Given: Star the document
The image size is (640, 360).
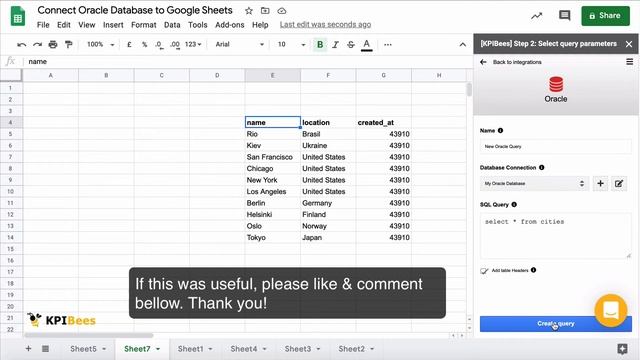Looking at the screenshot, I should tap(249, 11).
